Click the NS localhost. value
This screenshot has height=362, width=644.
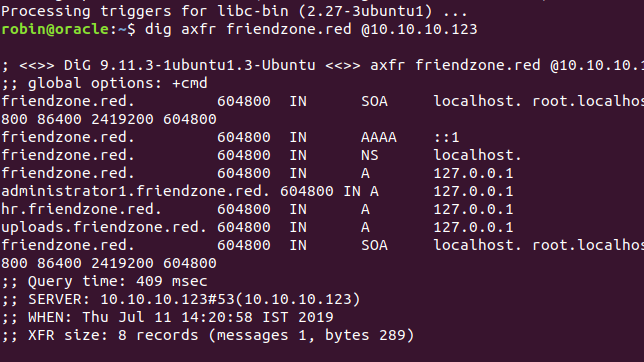478,155
